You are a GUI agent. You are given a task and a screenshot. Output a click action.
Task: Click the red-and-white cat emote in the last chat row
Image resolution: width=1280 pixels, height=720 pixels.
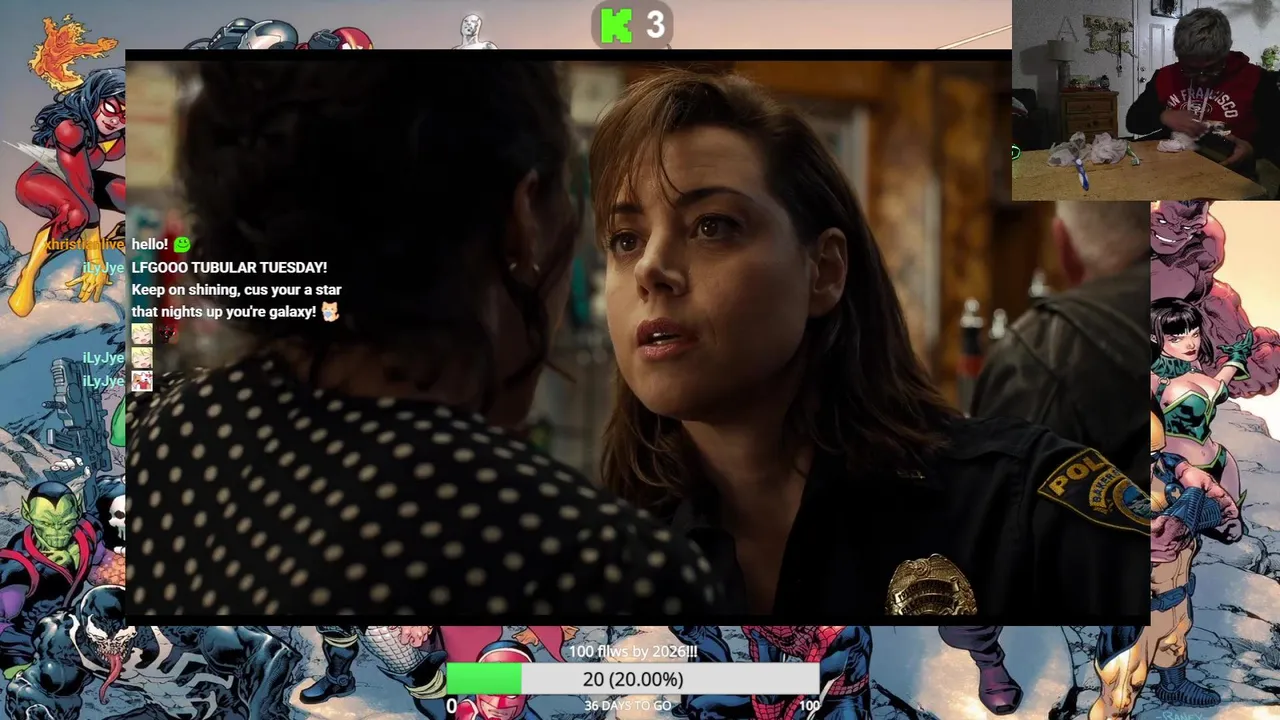click(142, 381)
